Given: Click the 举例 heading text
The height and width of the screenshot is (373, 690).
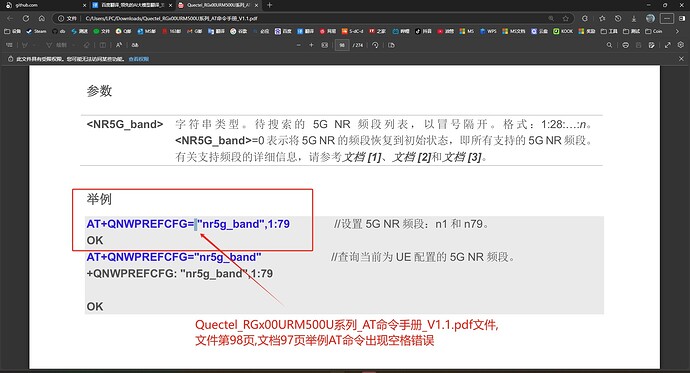Looking at the screenshot, I should pyautogui.click(x=99, y=199).
